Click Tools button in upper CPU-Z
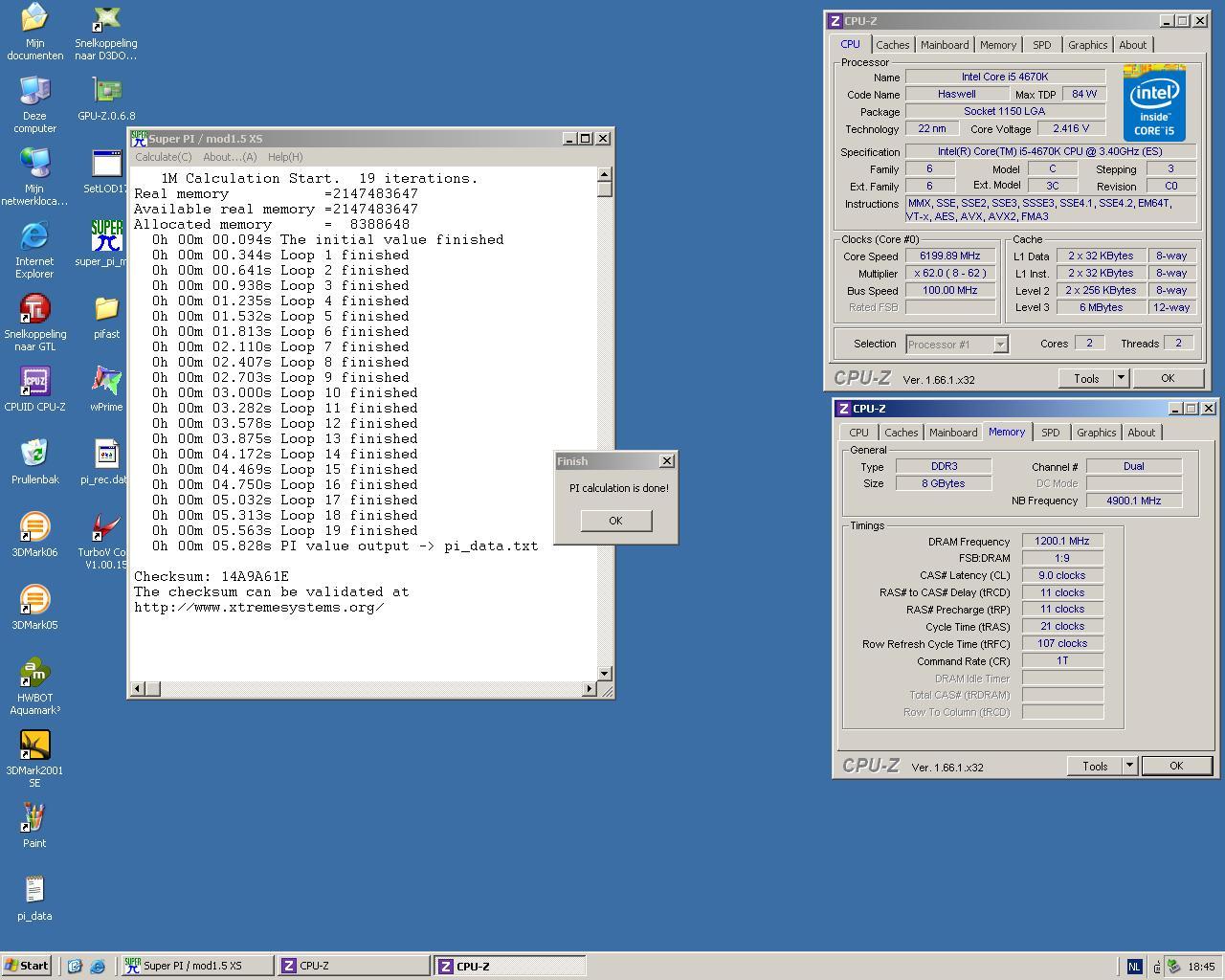Viewport: 1225px width, 980px height. (x=1086, y=378)
